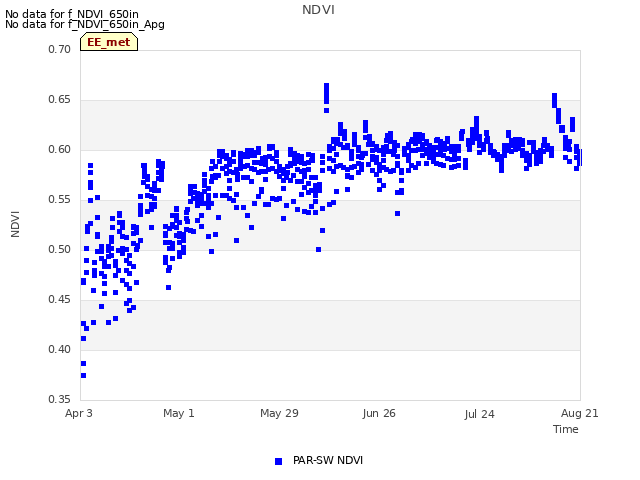The width and height of the screenshot is (640, 480).
Task: Click the Time axis label
Action: tap(566, 429)
